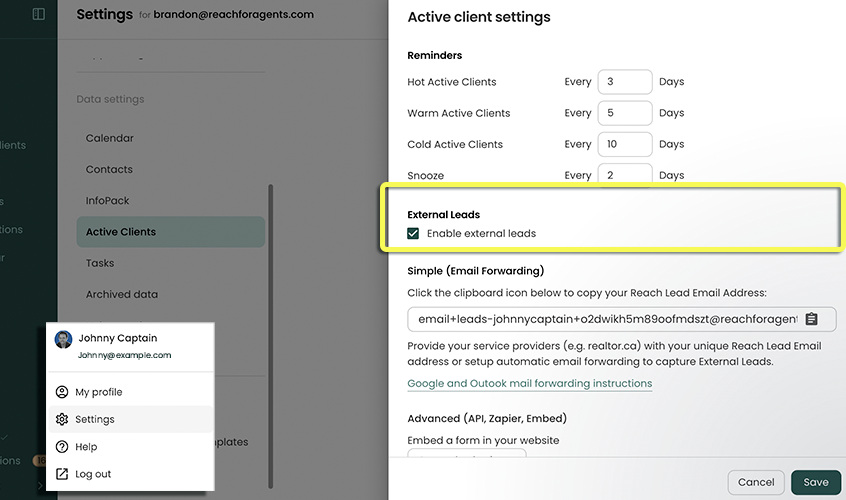Select Tasks in the settings list
This screenshot has height=500, width=846.
100,263
